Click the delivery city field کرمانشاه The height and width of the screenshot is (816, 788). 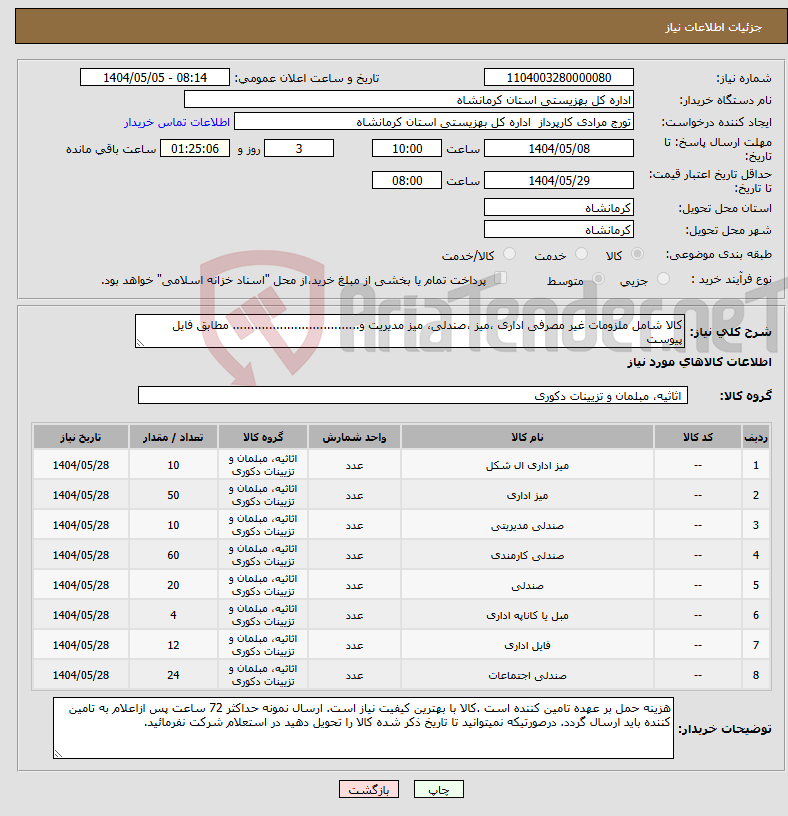coord(558,230)
